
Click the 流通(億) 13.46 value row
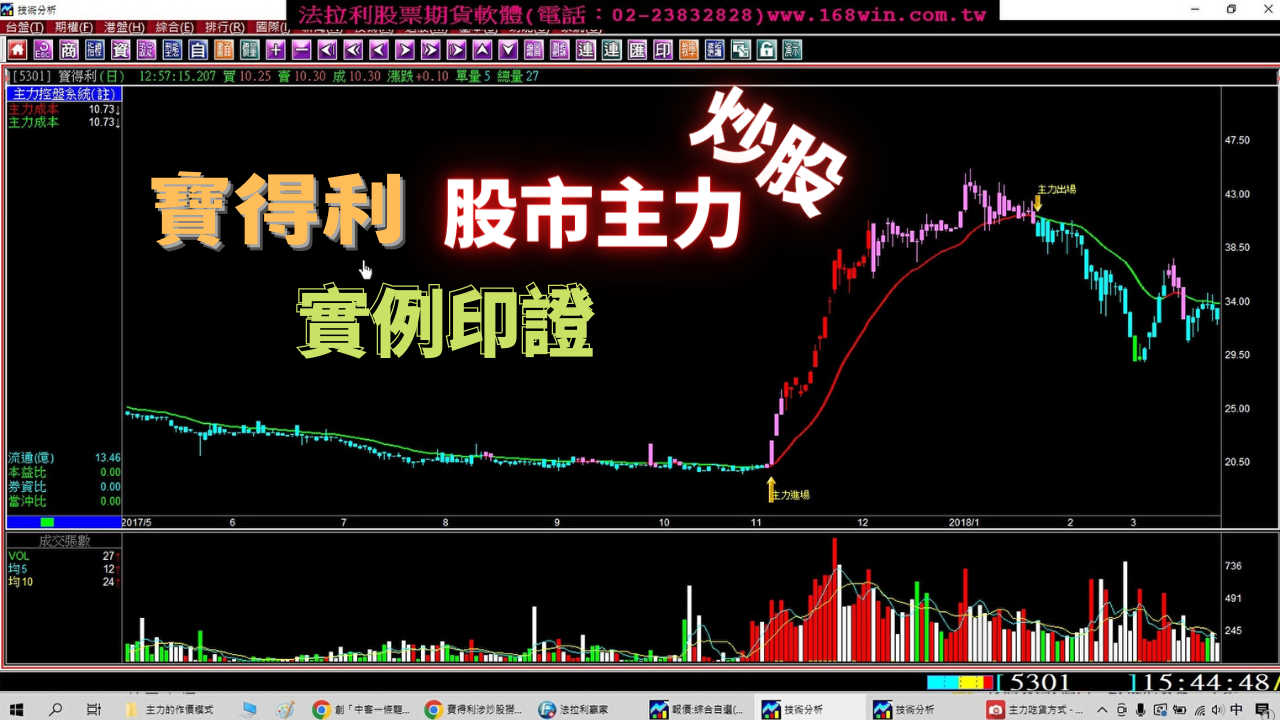pos(64,458)
